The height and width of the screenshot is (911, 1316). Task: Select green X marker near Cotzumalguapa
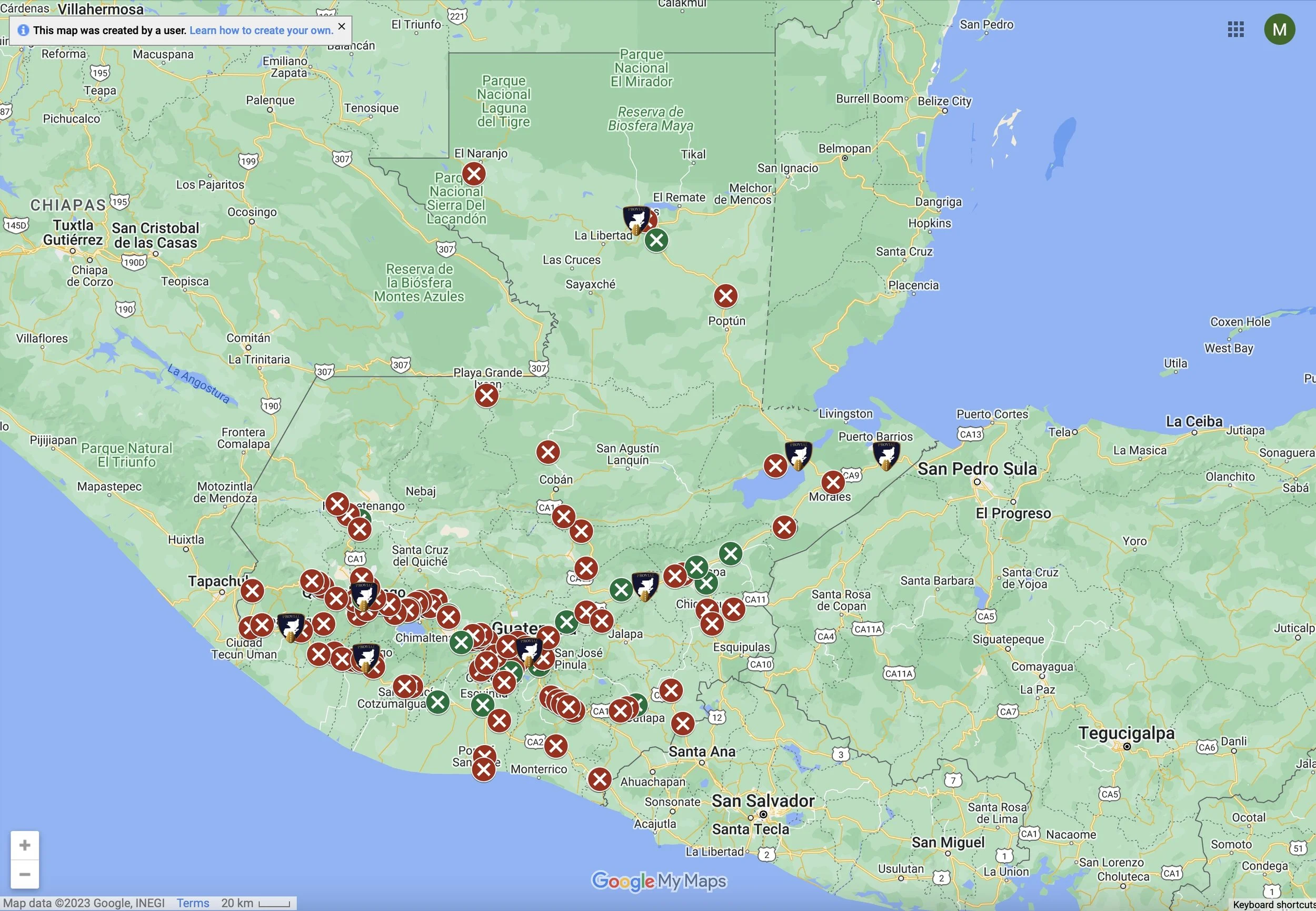pyautogui.click(x=437, y=702)
